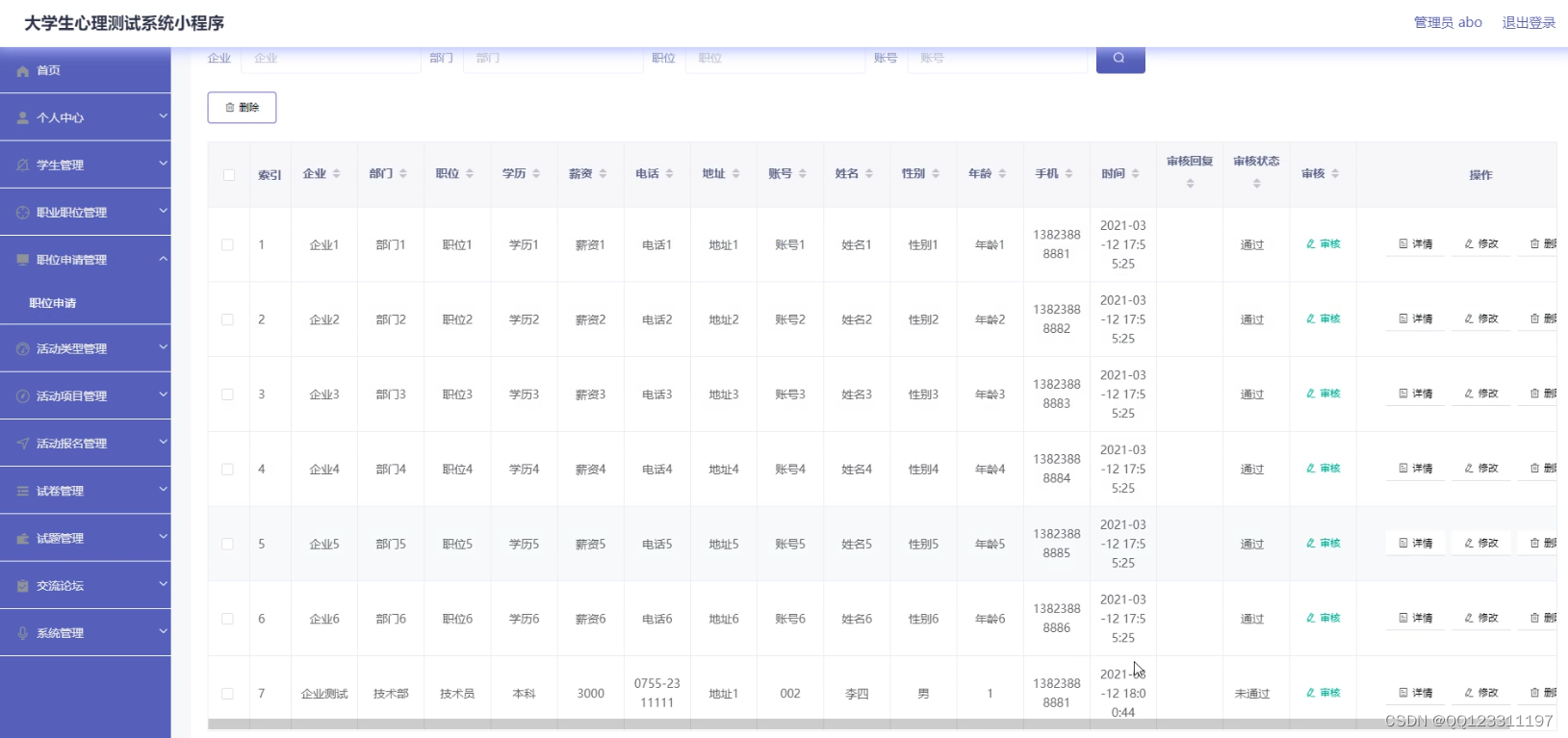1568x738 pixels.
Task: Click the 企业 search input field
Action: click(330, 59)
